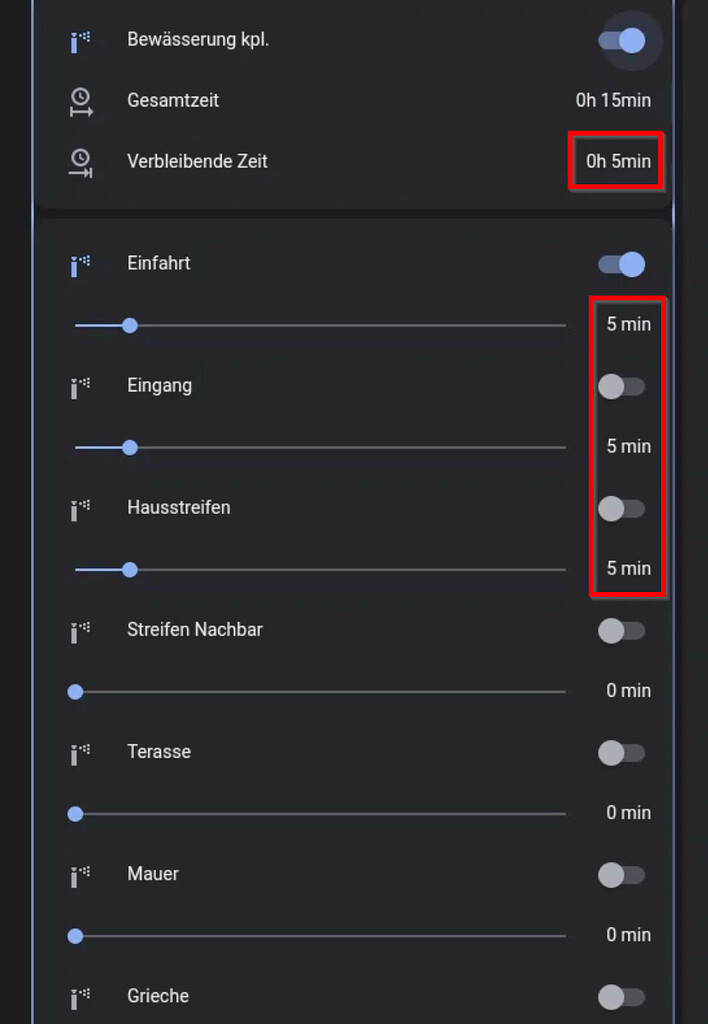Click the Streifen Nachbar irrigation icon
Screen dimensions: 708x1024
tap(79, 630)
